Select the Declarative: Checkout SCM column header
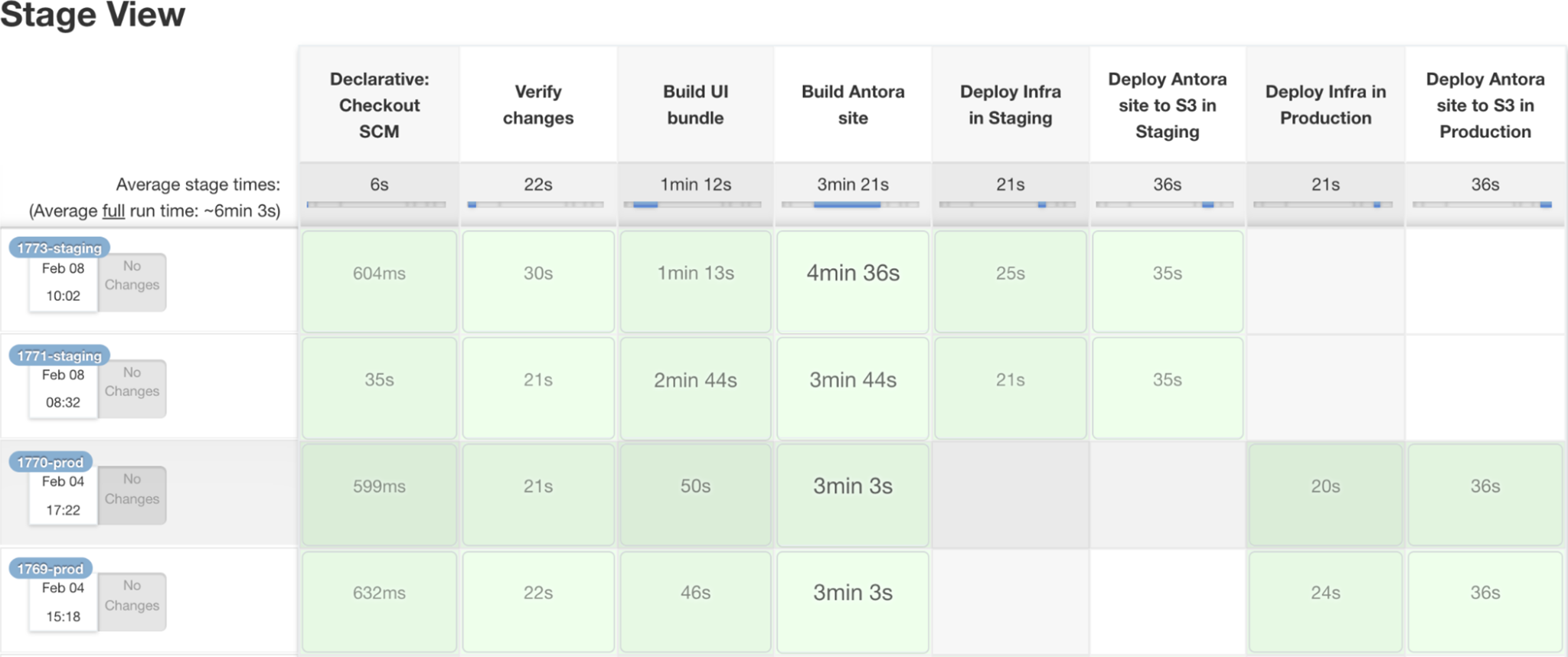Screen dimensions: 1568x657 [378, 105]
